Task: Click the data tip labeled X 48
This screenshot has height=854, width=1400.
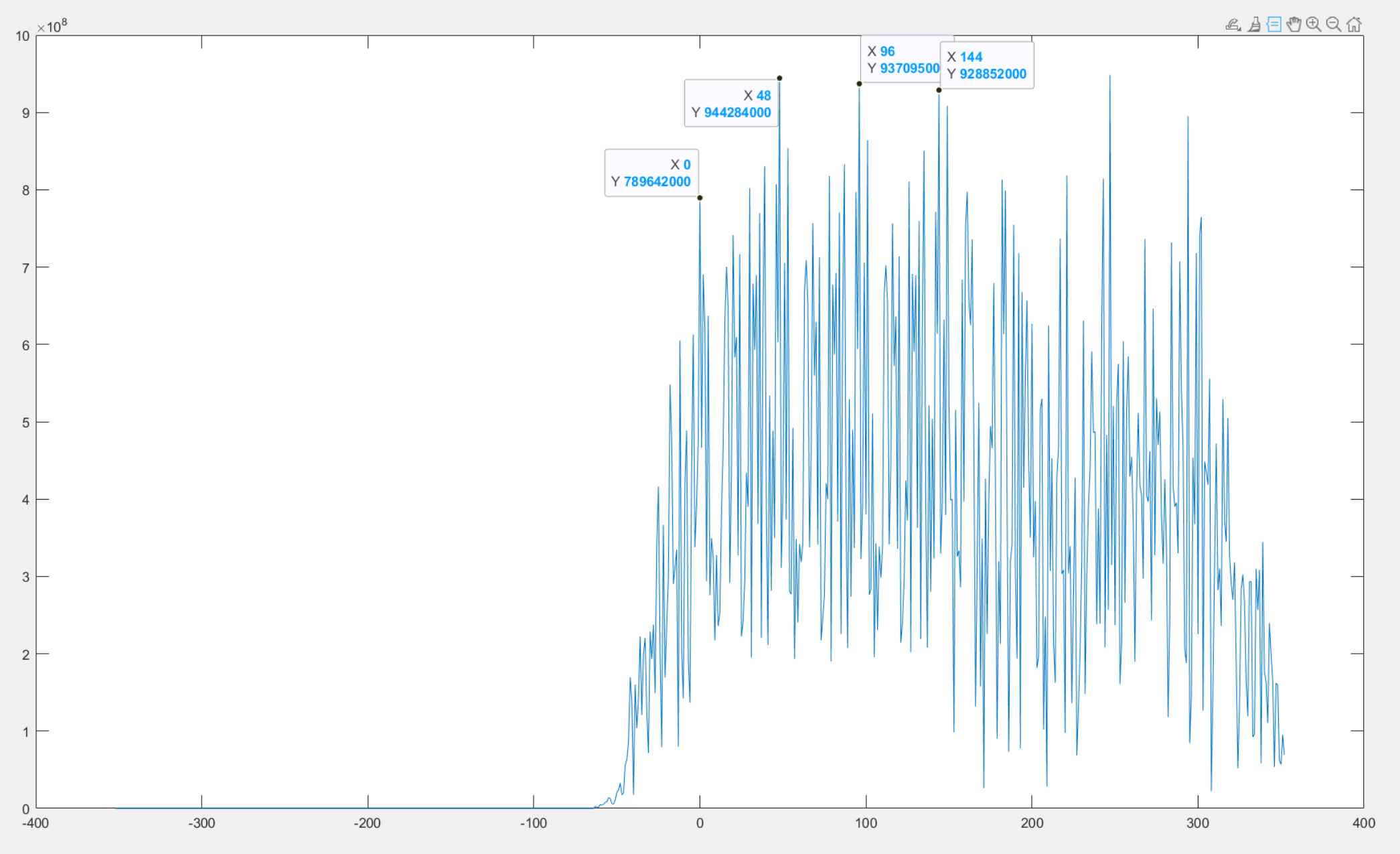Action: point(731,104)
